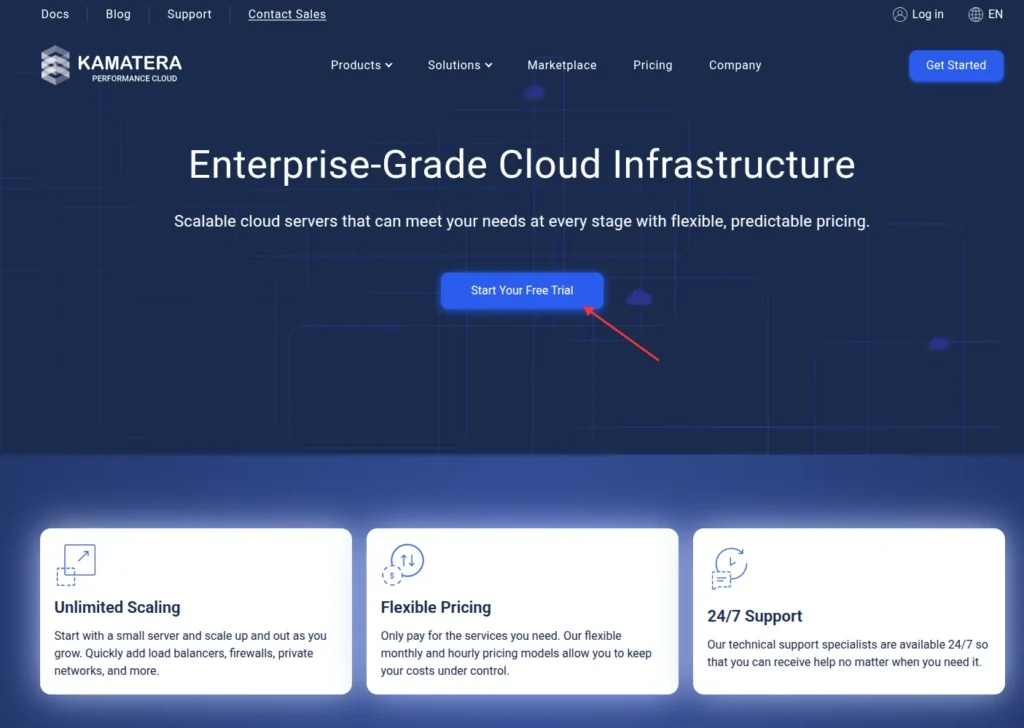Click the Enterprise-Grade Cloud Infrastructure headline
The width and height of the screenshot is (1024, 728).
[522, 165]
